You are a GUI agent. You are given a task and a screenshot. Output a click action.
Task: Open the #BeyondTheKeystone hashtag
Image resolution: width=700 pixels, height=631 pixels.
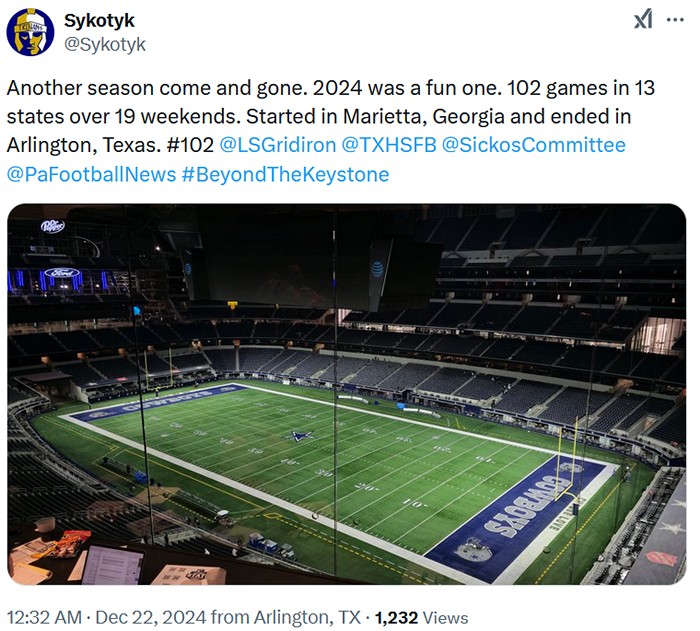[285, 174]
